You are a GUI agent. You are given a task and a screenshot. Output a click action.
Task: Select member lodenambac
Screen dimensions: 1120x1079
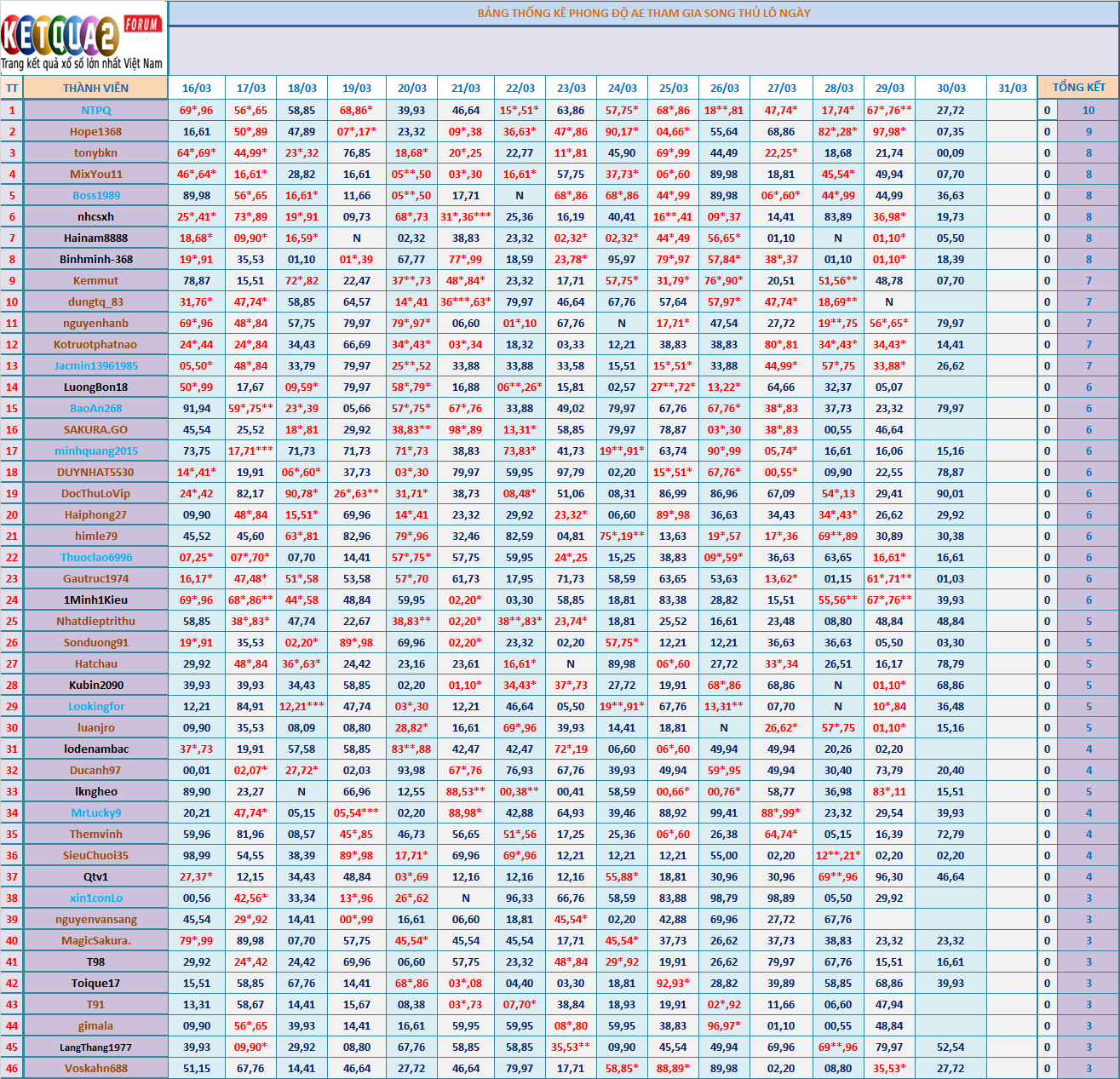coord(96,749)
